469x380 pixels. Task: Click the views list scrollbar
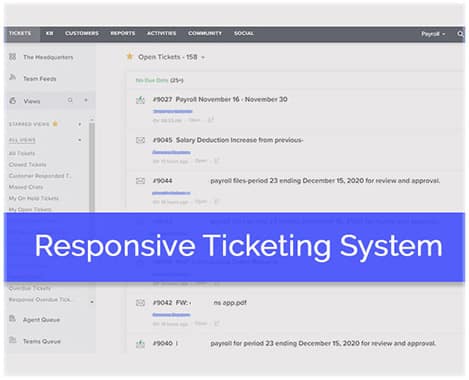[x=92, y=167]
